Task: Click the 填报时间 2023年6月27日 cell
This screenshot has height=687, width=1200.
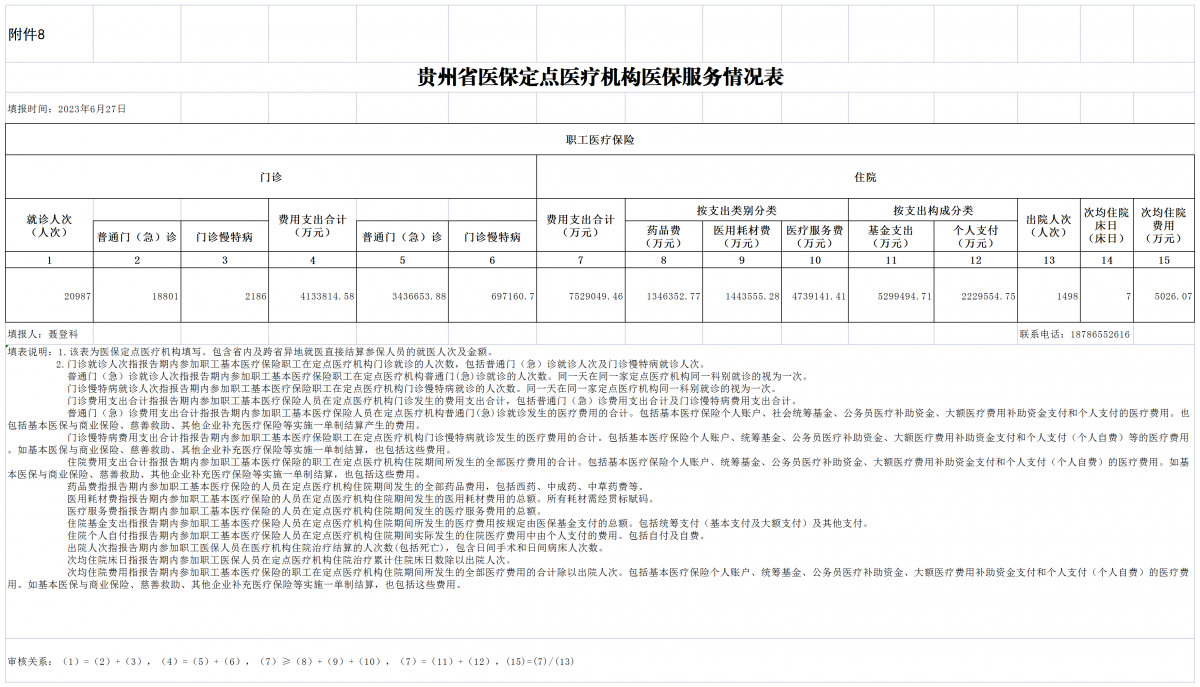Action: coord(67,108)
